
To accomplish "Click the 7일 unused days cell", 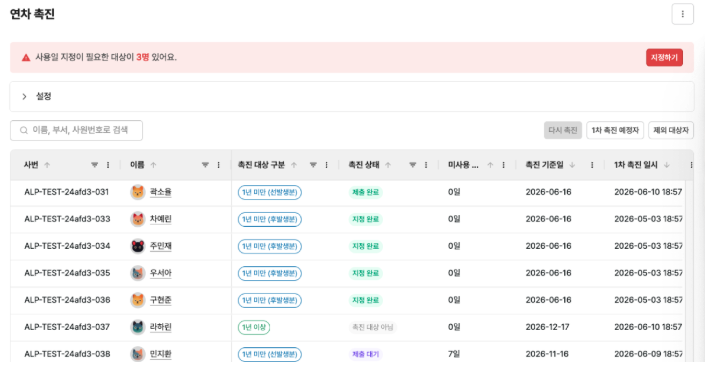I will (x=454, y=354).
